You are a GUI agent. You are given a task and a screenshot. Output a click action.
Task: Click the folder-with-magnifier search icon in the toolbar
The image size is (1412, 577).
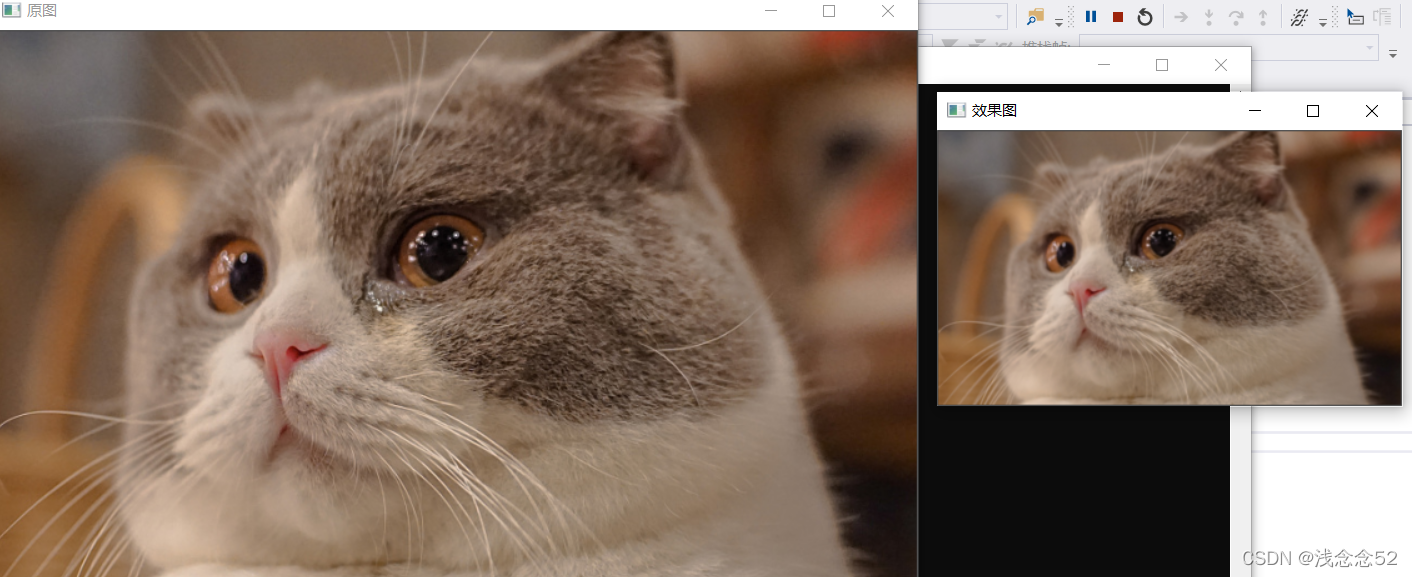[x=1035, y=16]
